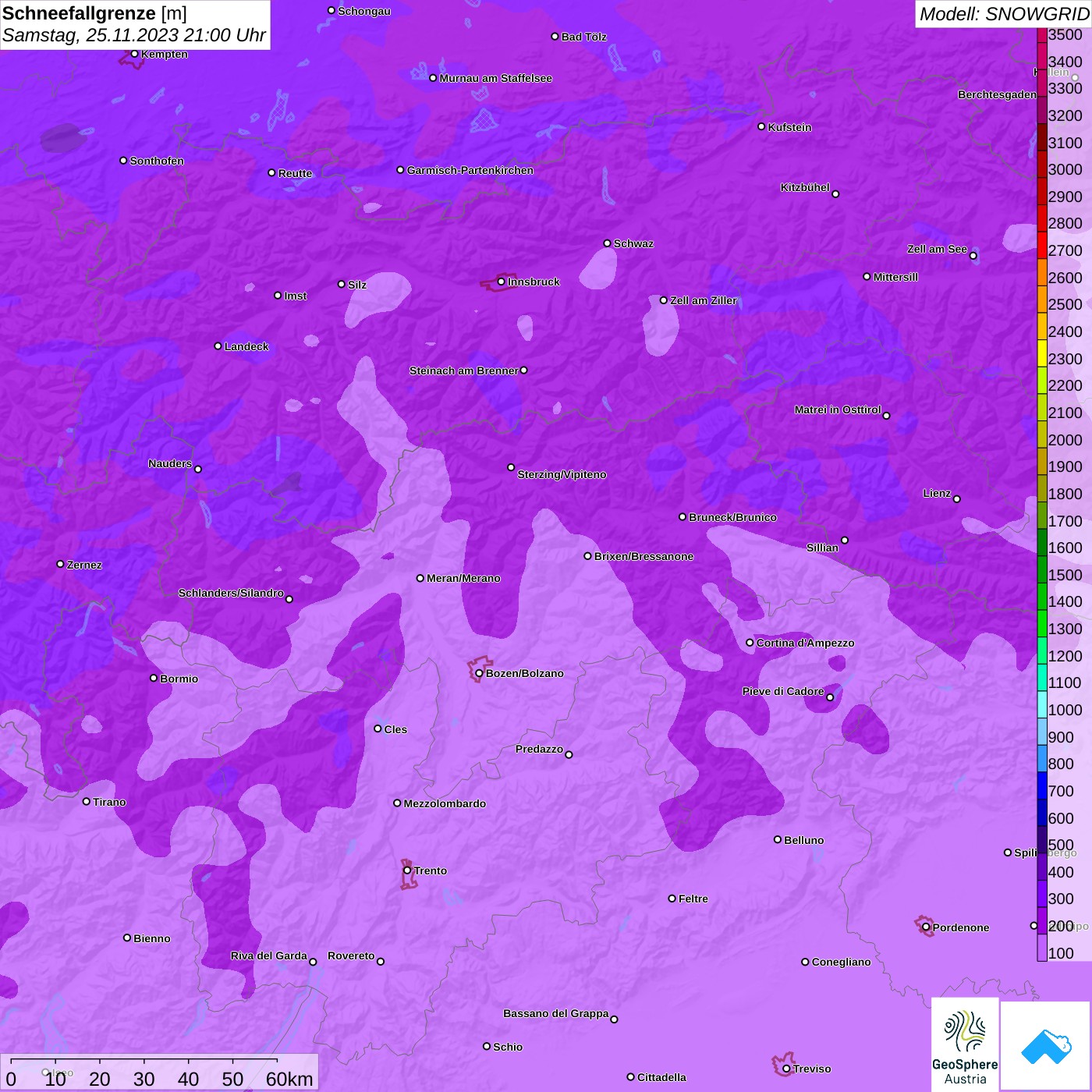Click the Imst label
The width and height of the screenshot is (1092, 1092).
(295, 296)
